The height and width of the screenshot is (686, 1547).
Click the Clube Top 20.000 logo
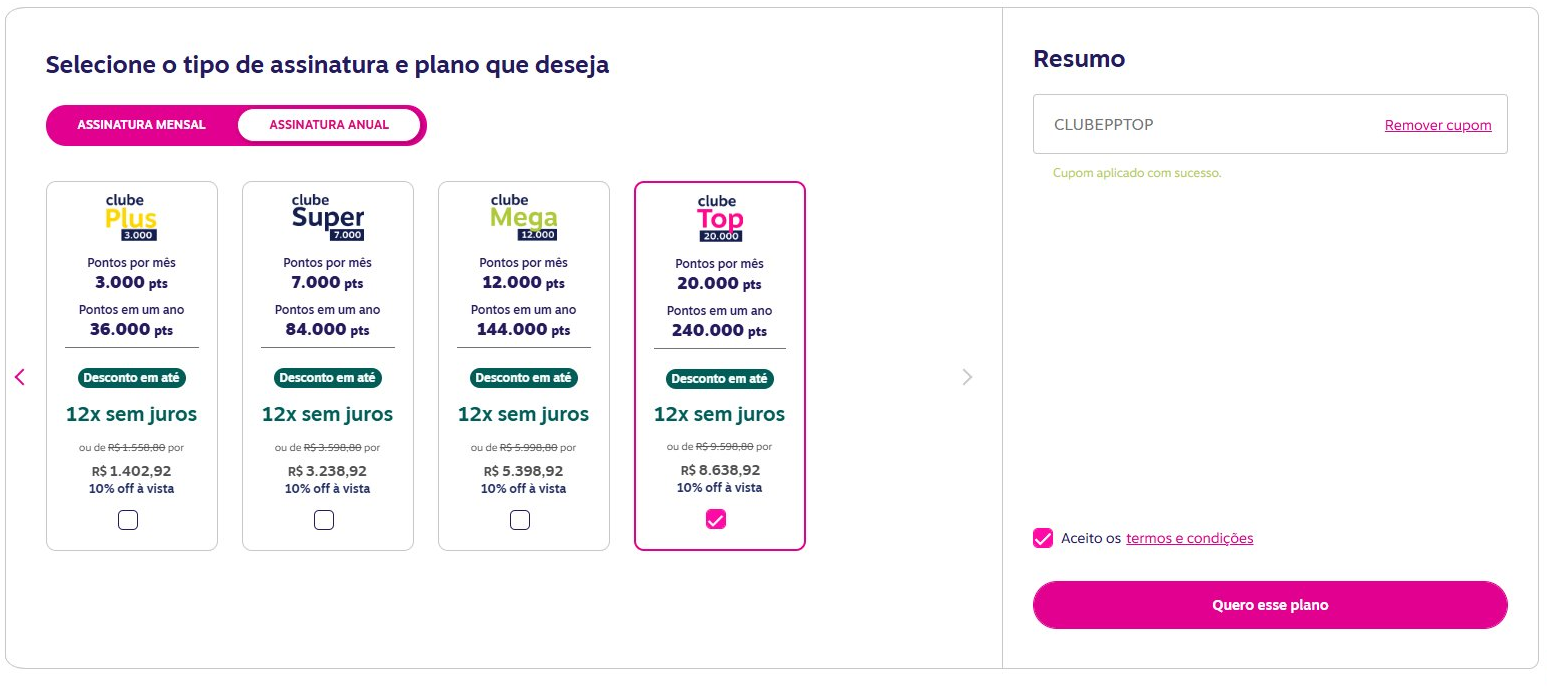click(x=720, y=218)
